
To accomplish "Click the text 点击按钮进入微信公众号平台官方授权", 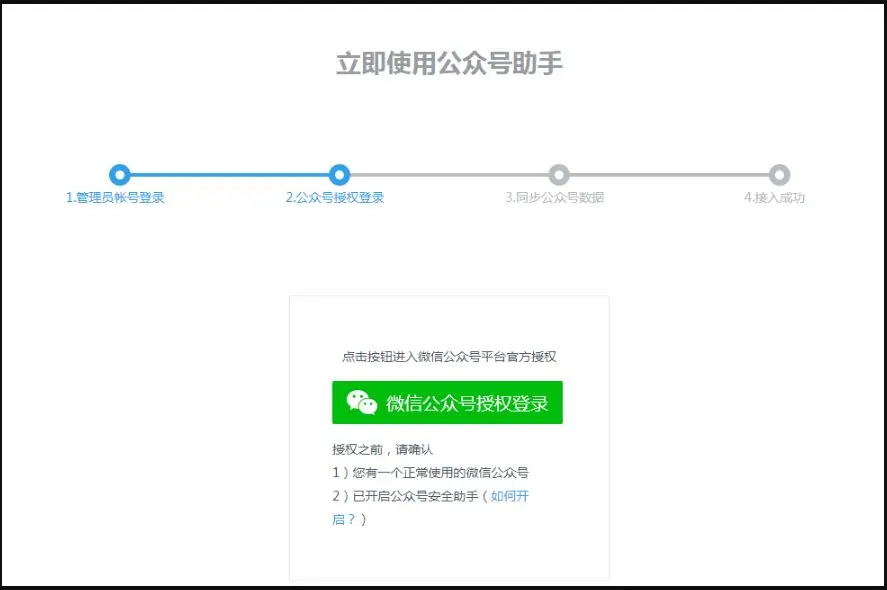I will pos(449,356).
